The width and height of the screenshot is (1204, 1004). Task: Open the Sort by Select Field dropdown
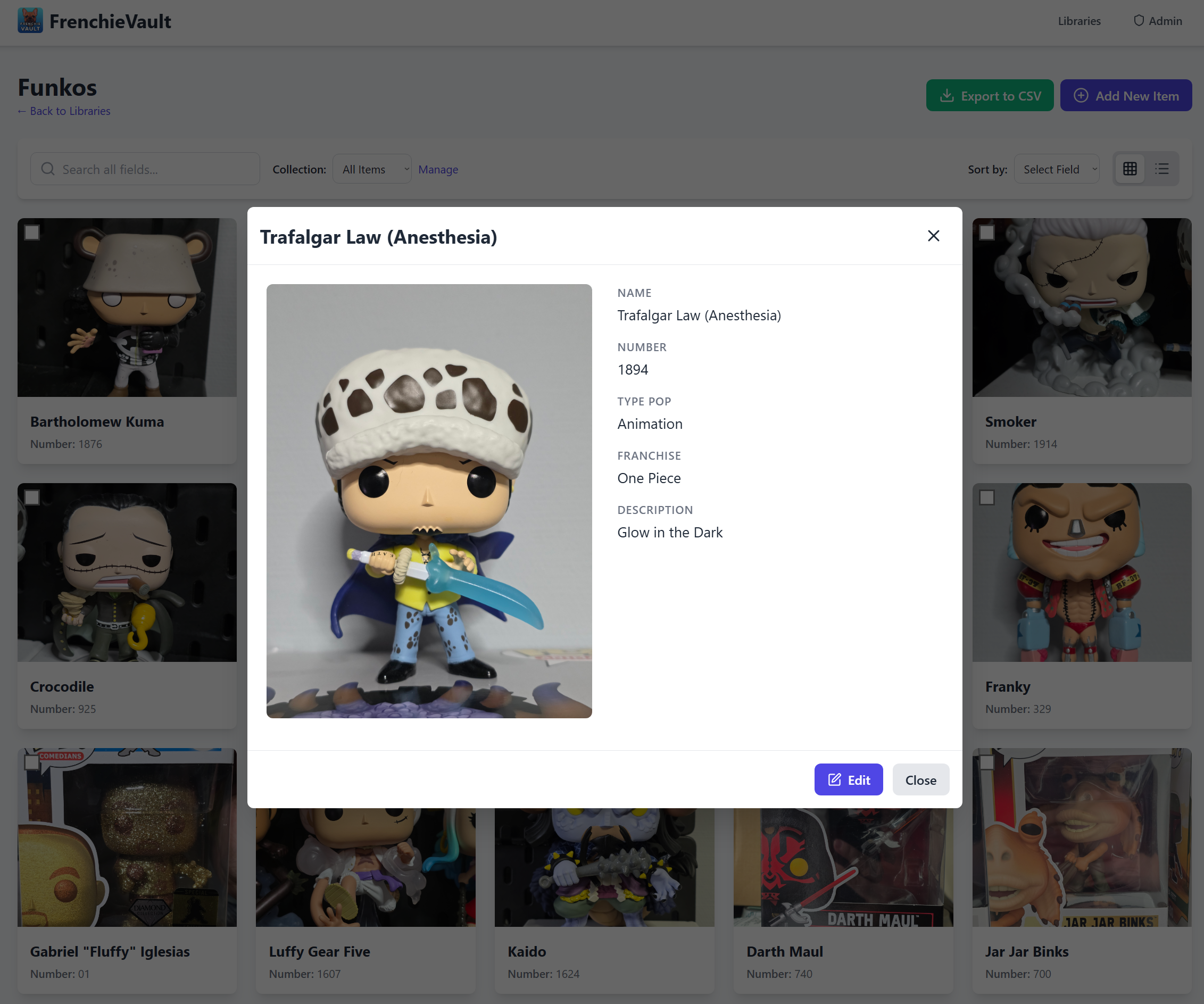tap(1057, 169)
